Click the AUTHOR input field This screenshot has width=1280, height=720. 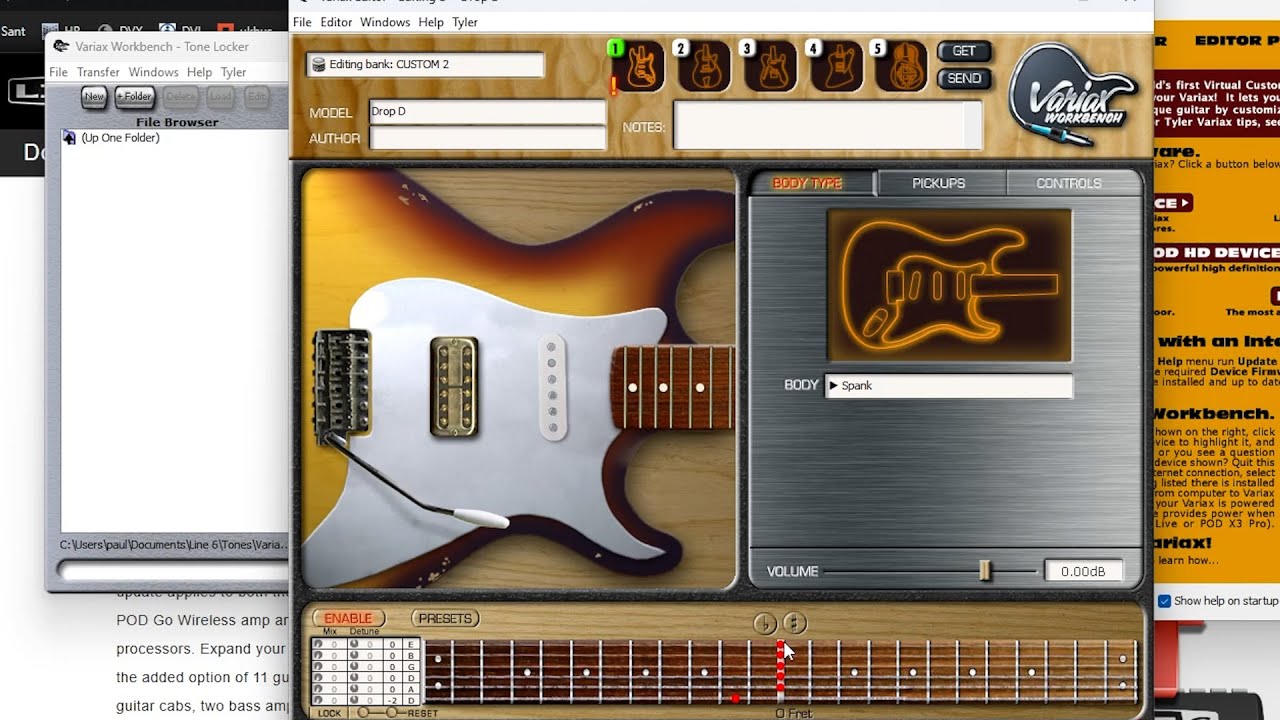click(487, 138)
